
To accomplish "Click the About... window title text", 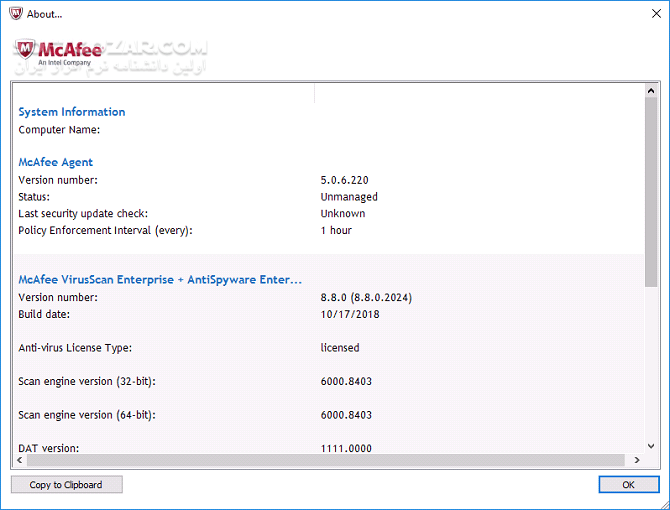I will pyautogui.click(x=44, y=14).
